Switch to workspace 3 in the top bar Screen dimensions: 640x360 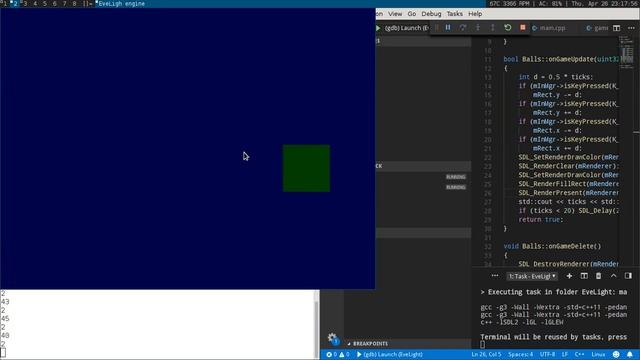(25, 3)
